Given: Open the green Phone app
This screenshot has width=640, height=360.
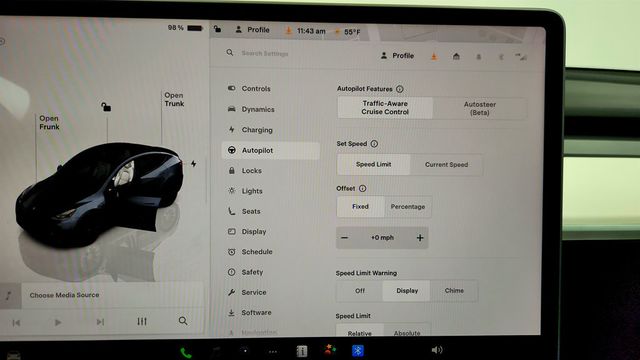Looking at the screenshot, I should click(186, 353).
